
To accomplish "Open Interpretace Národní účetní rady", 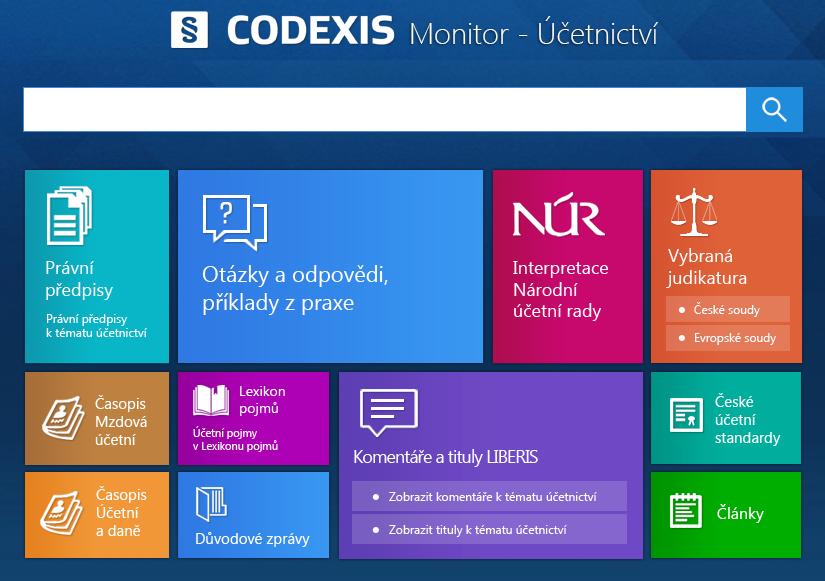I will tap(560, 289).
